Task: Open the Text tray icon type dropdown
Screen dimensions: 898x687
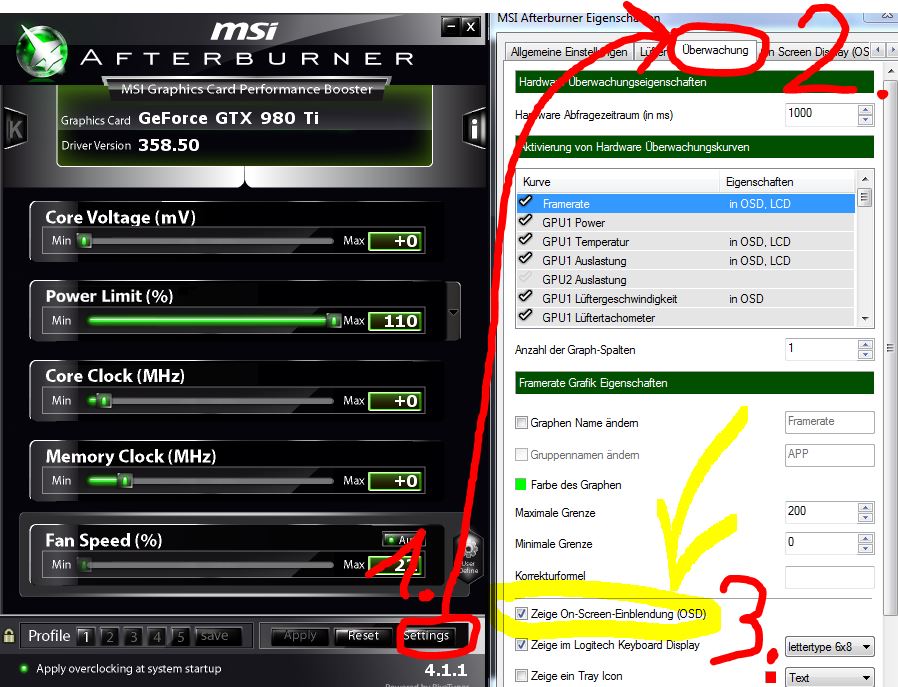Action: [829, 677]
